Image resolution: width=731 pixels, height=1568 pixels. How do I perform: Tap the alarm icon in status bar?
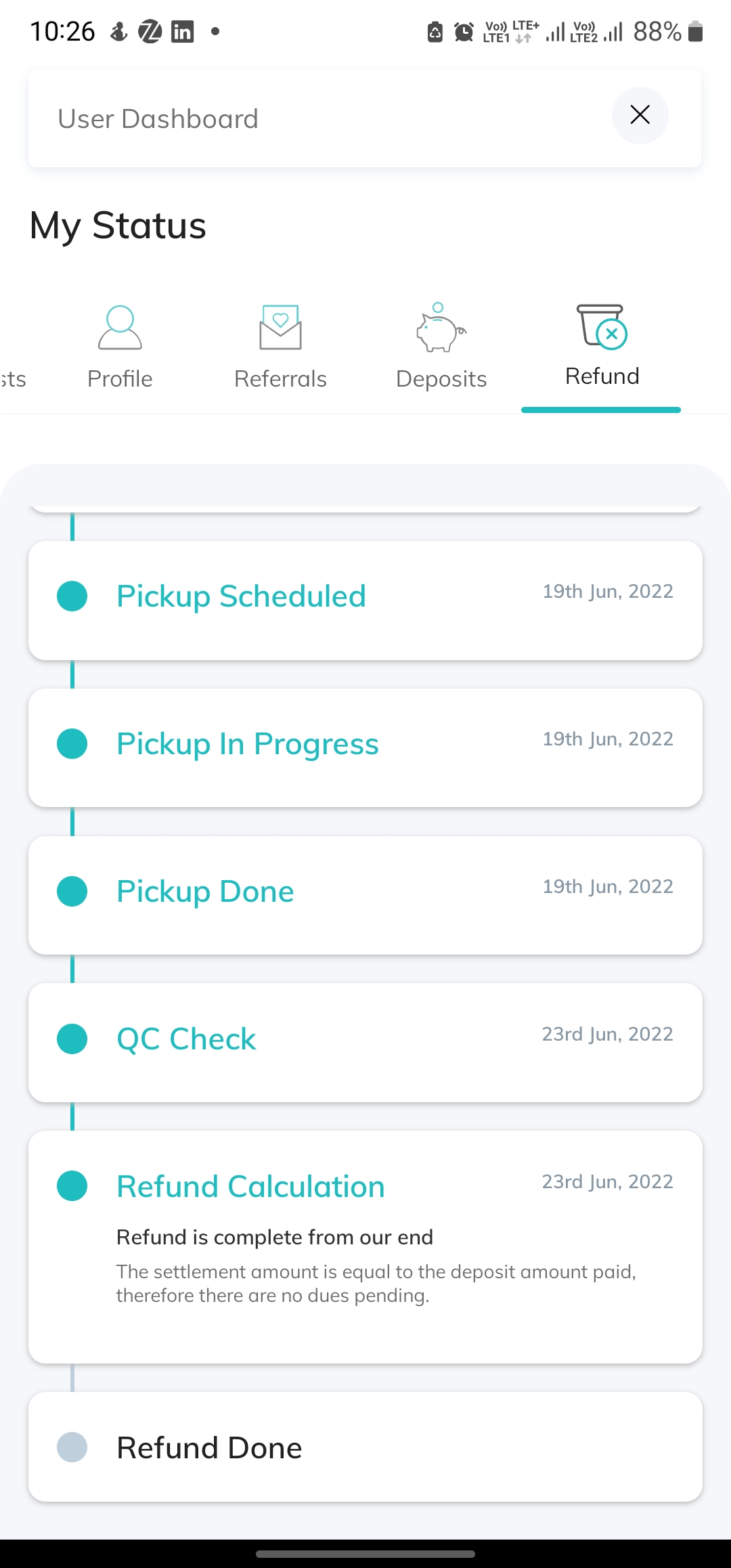[464, 32]
